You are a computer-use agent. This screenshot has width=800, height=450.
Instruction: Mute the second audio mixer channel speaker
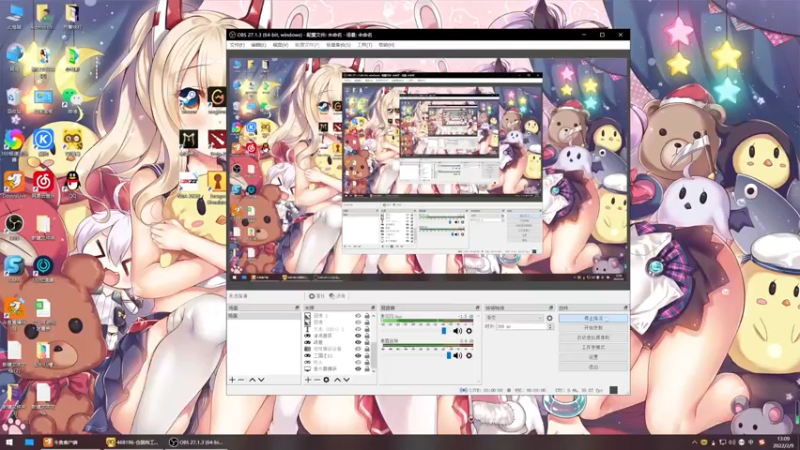click(458, 355)
